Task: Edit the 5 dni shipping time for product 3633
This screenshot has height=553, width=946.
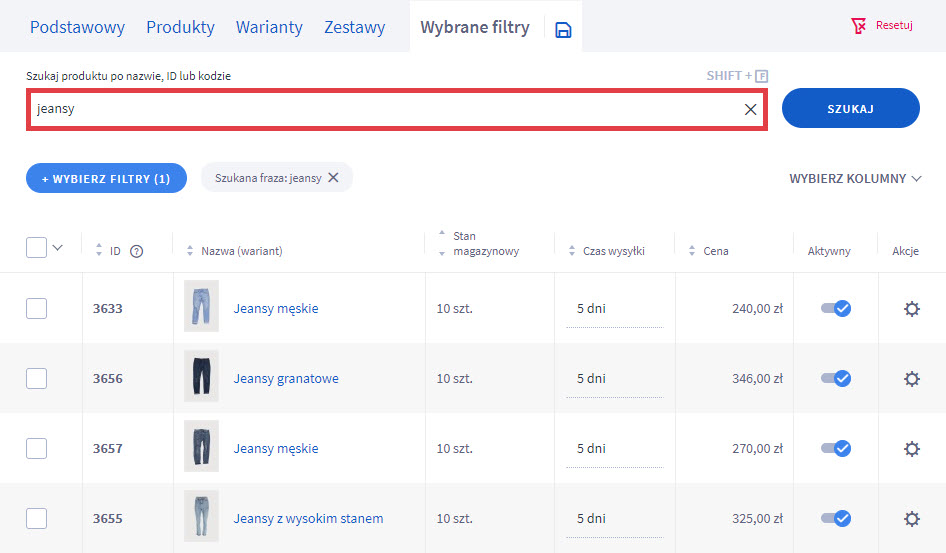Action: point(615,309)
